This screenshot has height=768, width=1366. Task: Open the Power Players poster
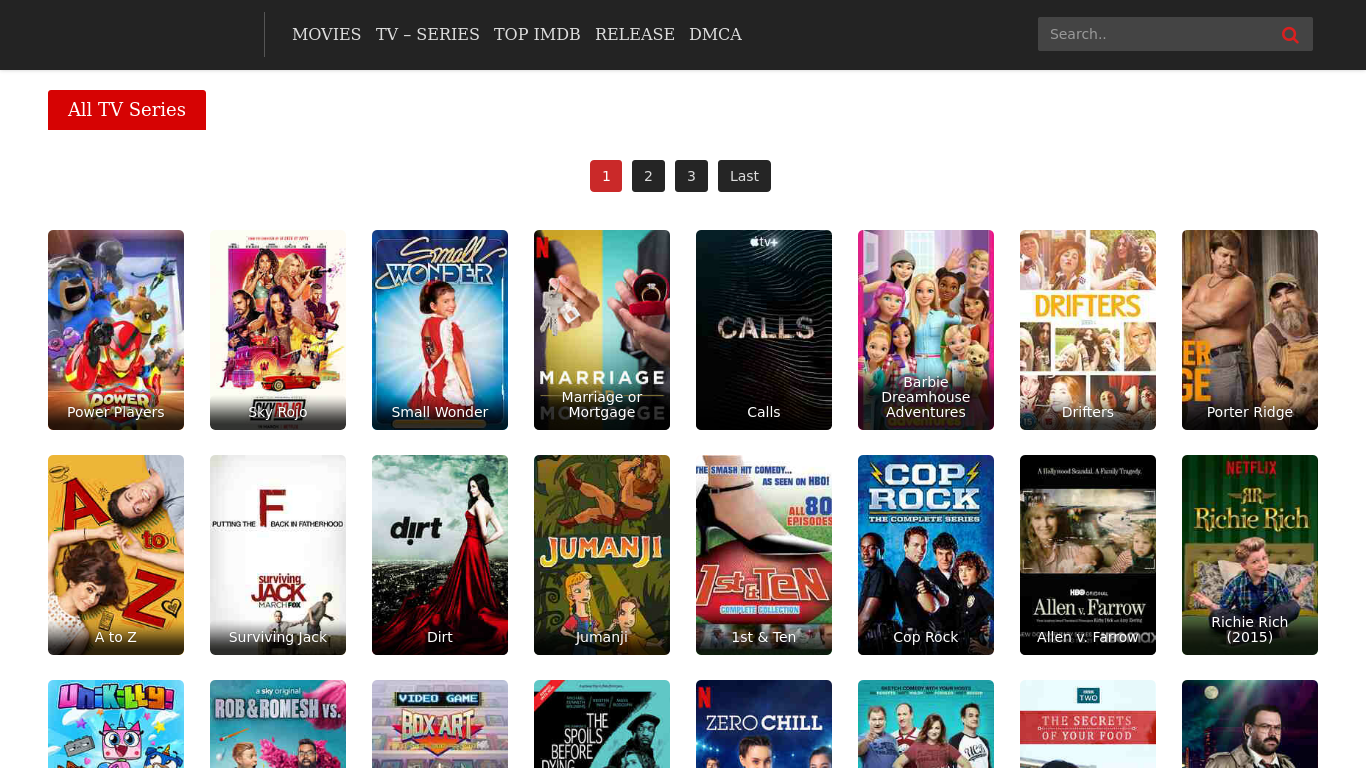coord(116,330)
